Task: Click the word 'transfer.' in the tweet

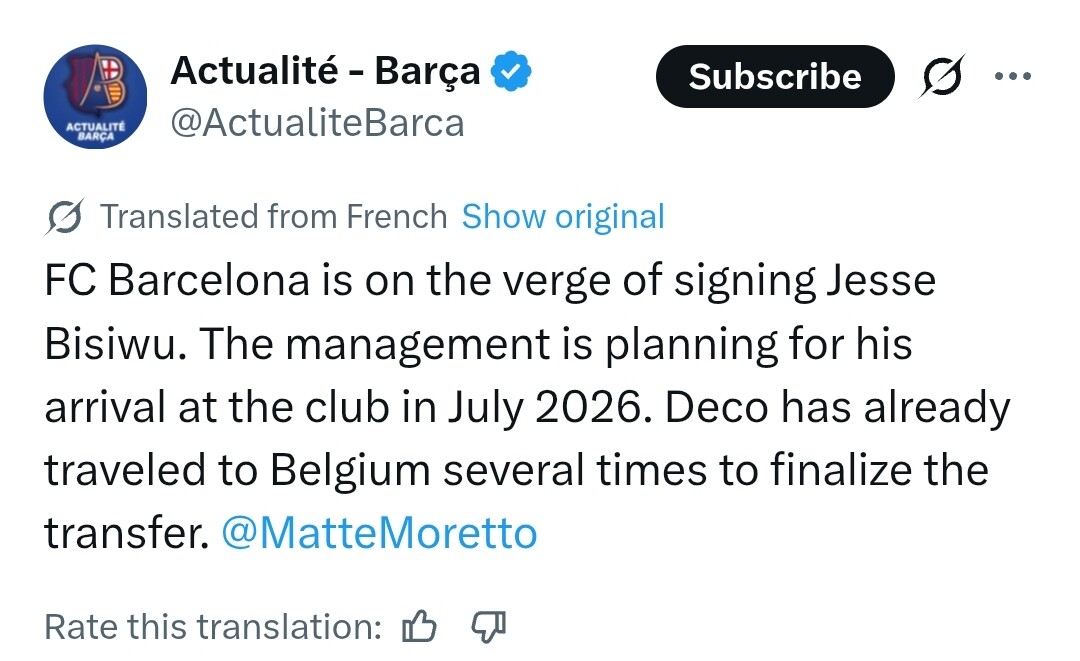Action: (126, 534)
